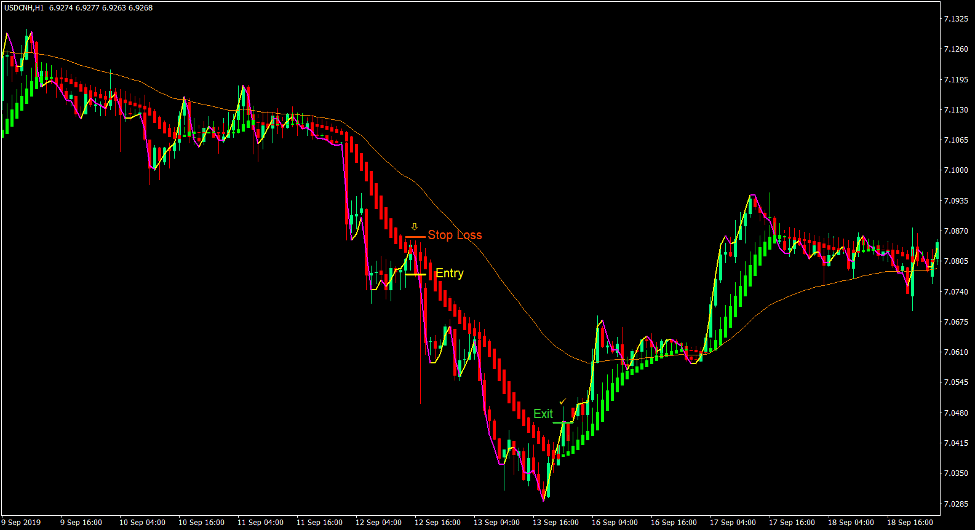
Task: Click the 18 Sep 16:00 time label
Action: [x=907, y=522]
